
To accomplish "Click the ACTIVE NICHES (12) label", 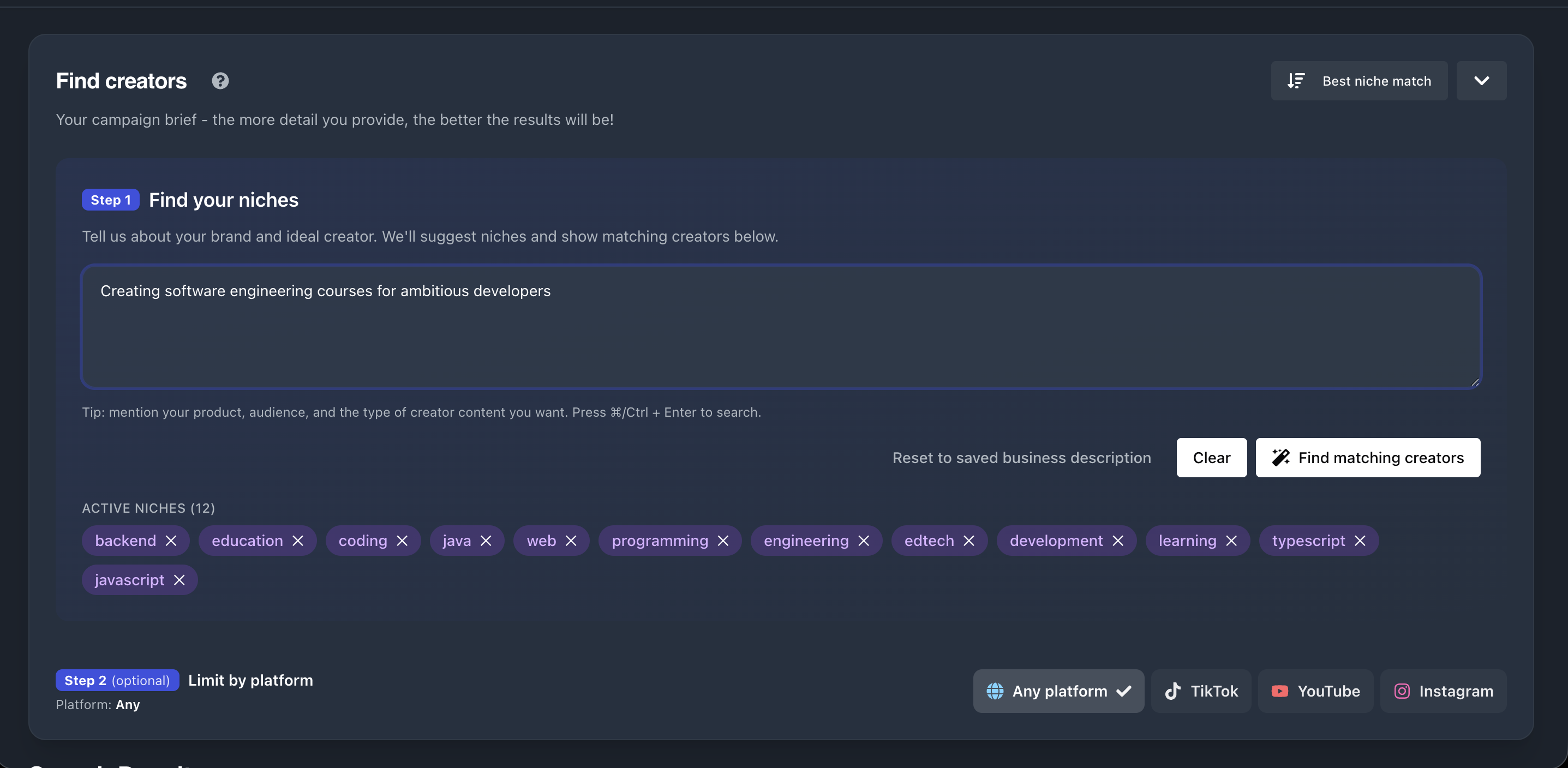I will 148,508.
